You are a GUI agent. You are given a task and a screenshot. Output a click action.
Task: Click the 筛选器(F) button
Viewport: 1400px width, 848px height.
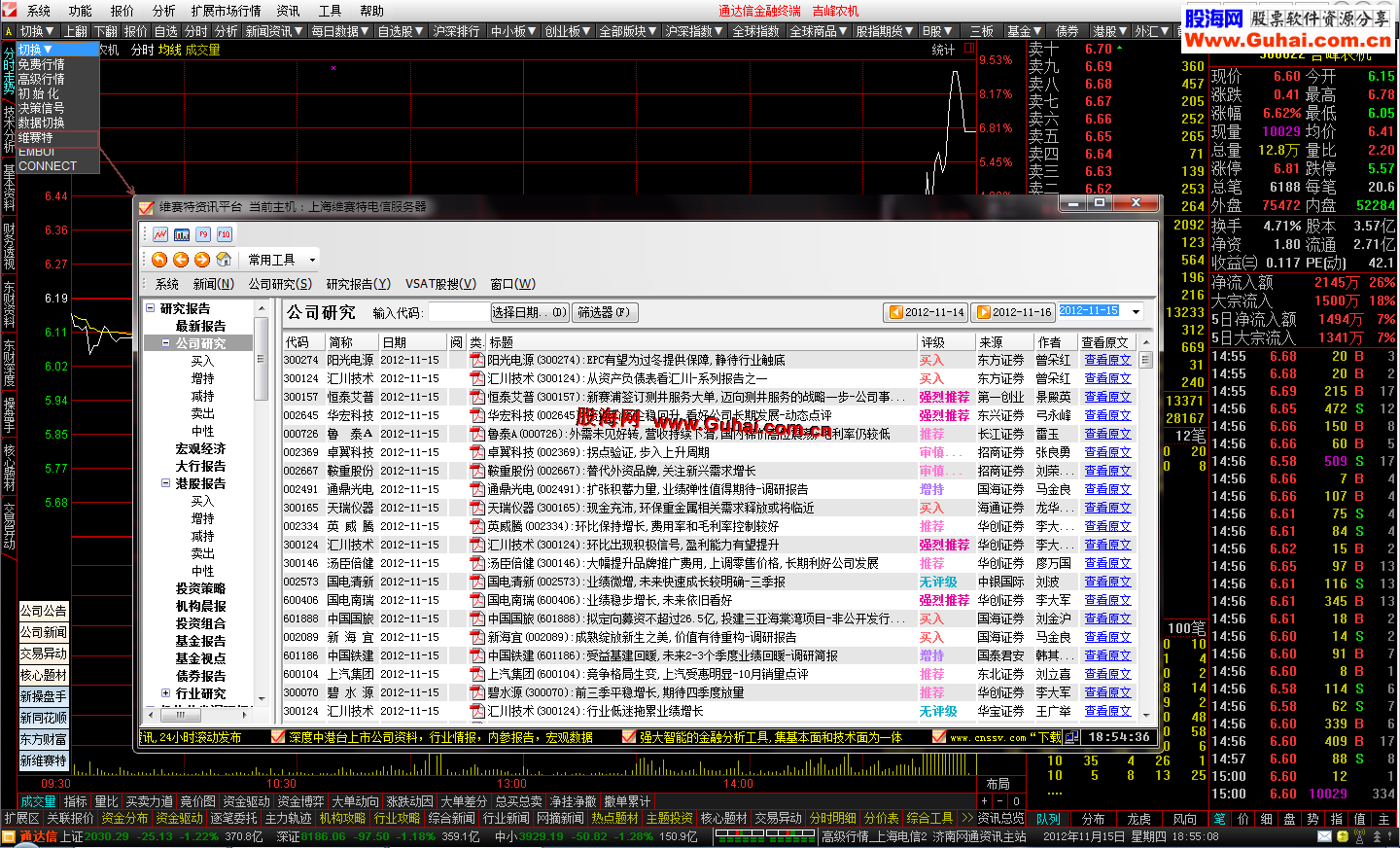(604, 312)
